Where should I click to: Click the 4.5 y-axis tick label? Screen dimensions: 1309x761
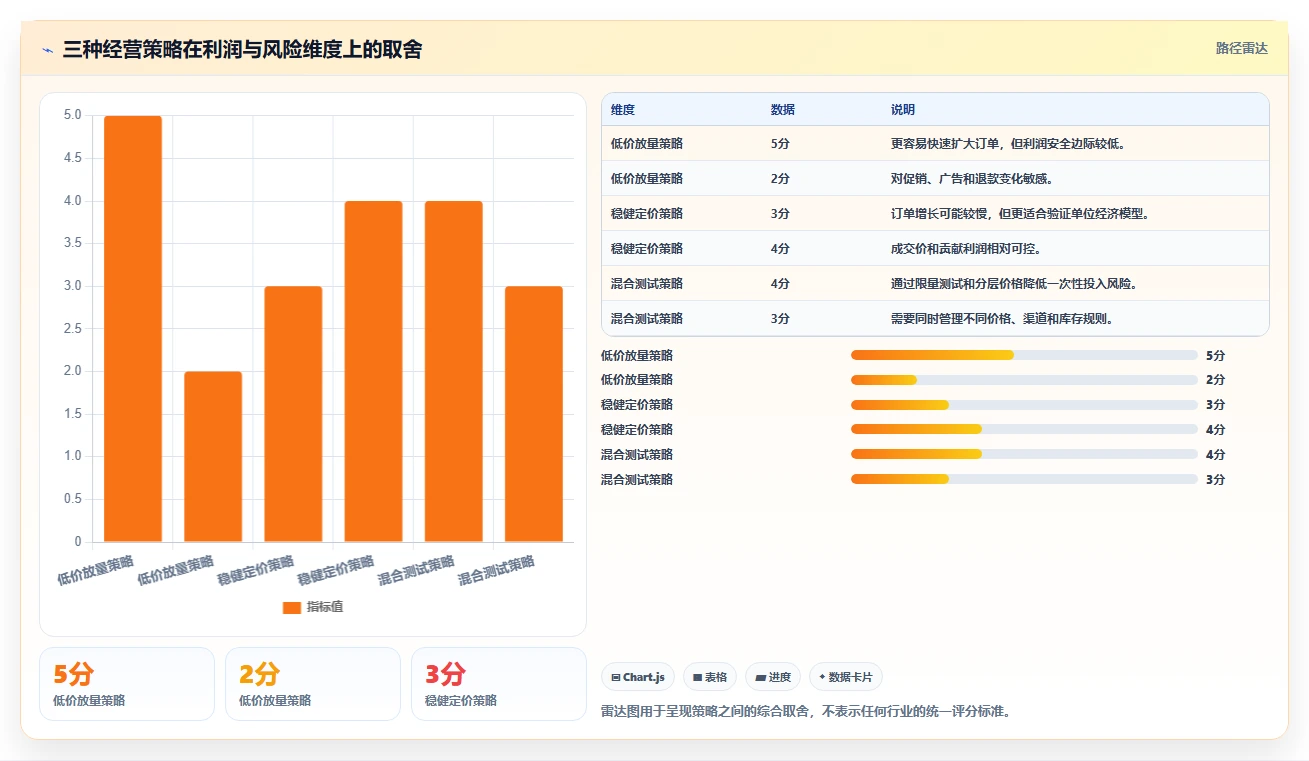72,158
